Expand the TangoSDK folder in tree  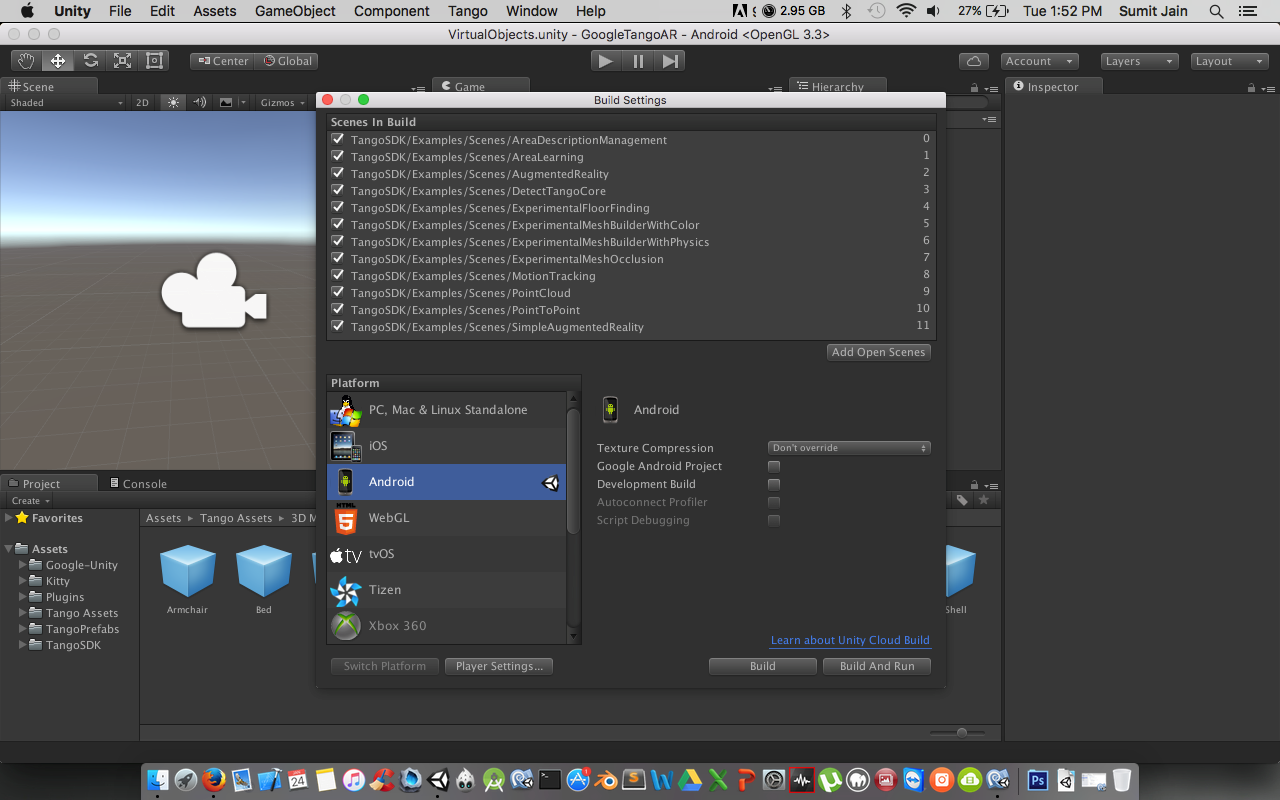23,645
